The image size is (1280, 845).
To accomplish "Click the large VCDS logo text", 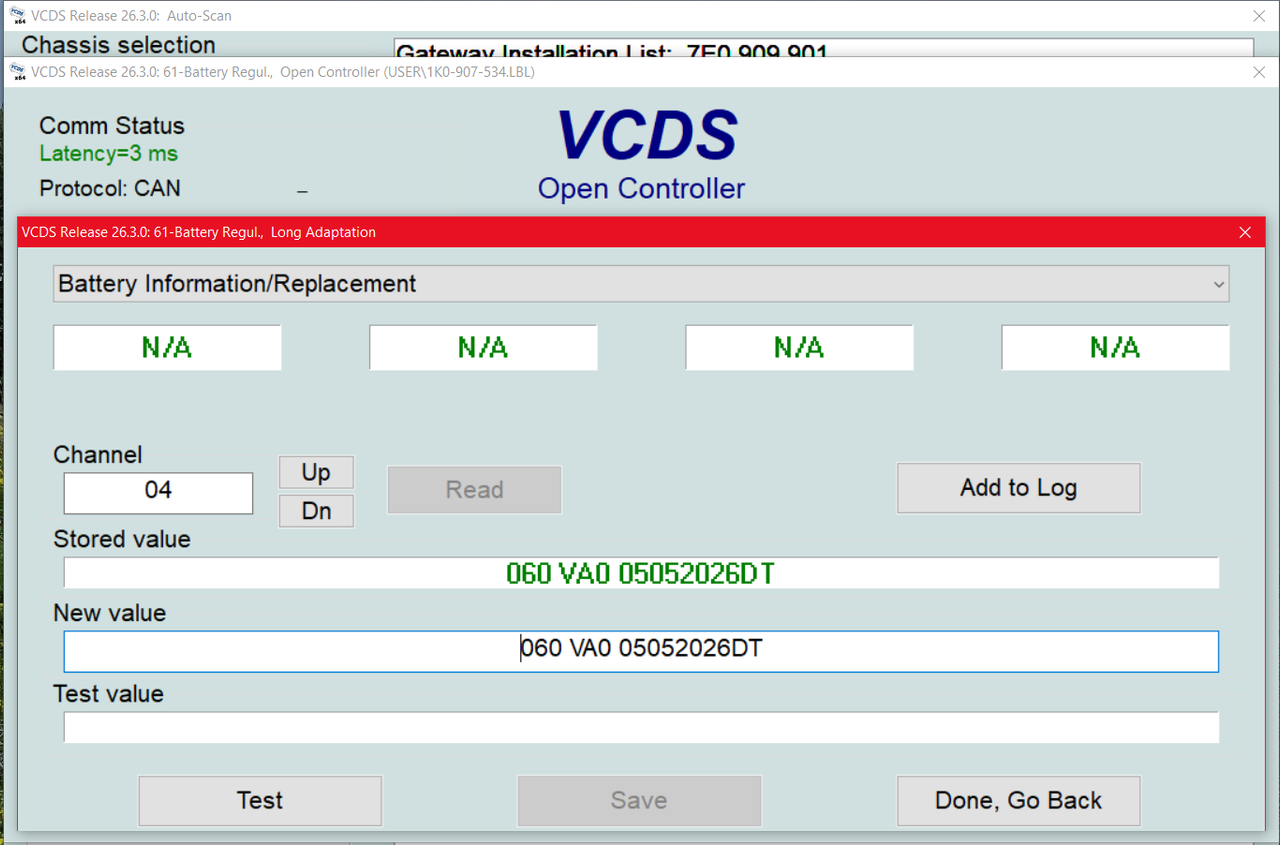I will tap(647, 135).
